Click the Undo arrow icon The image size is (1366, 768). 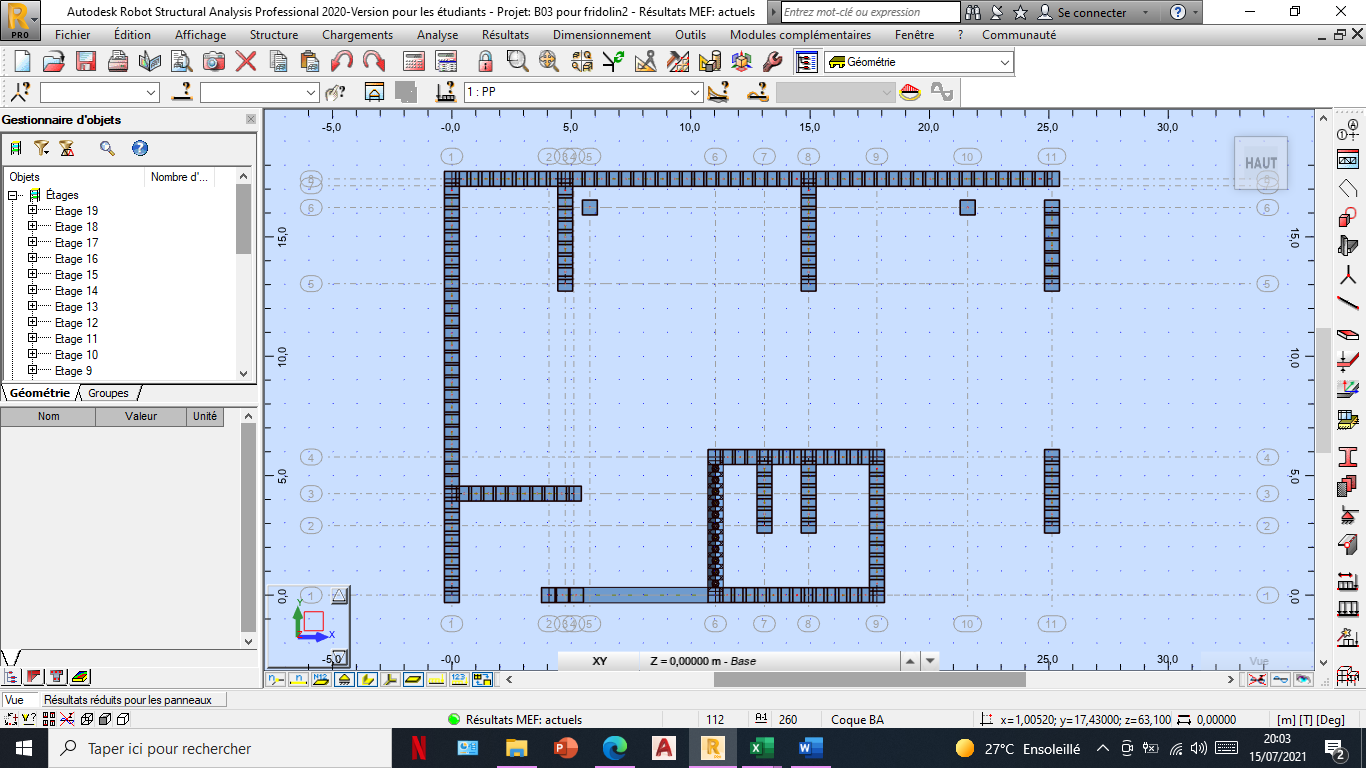(342, 62)
